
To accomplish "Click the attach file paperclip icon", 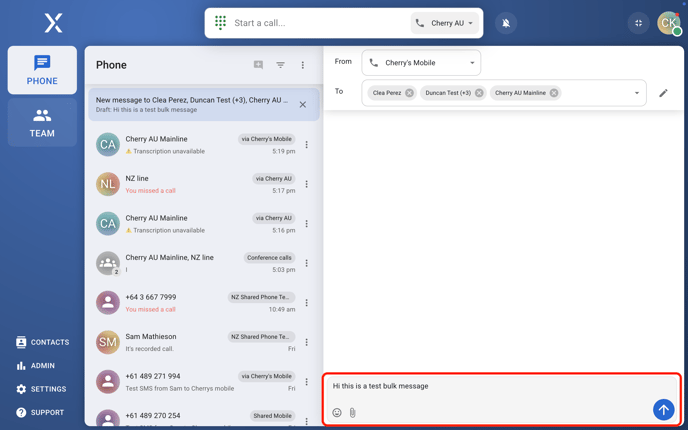I will tap(352, 412).
